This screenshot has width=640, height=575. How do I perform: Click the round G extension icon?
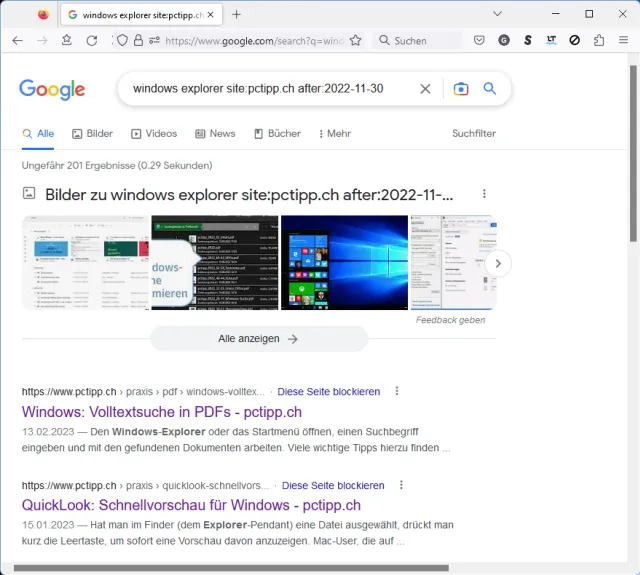pos(504,40)
